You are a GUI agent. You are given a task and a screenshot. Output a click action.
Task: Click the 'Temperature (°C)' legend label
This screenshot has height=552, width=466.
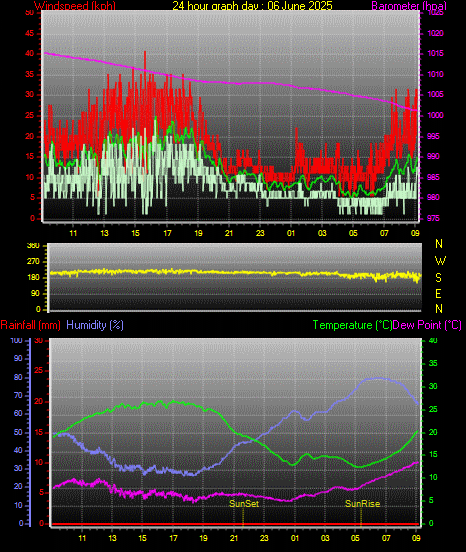point(352,325)
